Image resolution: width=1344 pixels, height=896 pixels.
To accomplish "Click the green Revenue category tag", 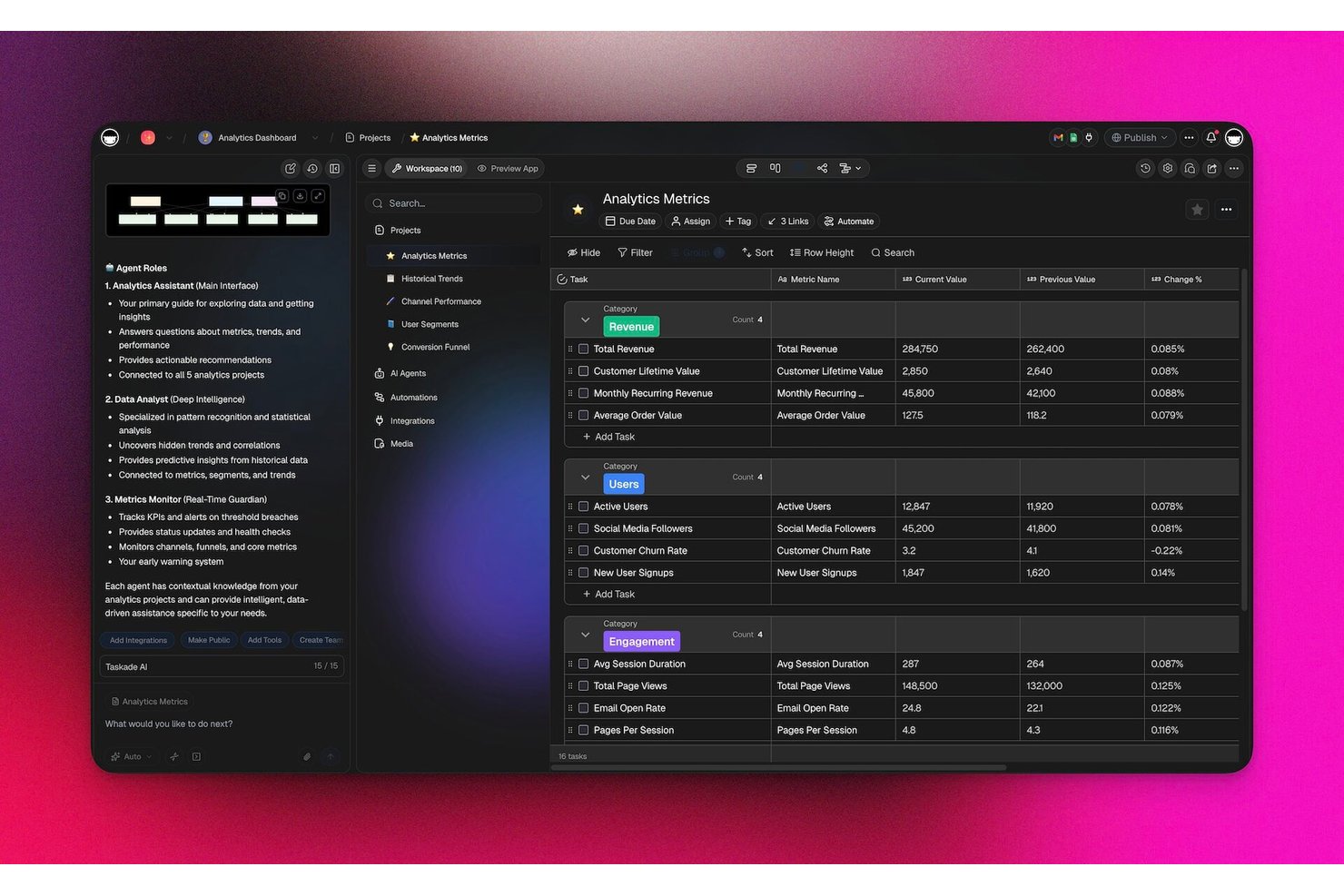I will coord(631,327).
